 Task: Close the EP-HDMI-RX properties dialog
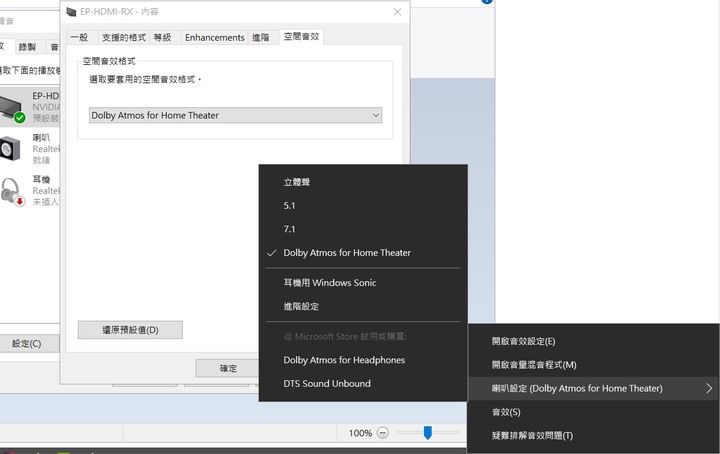point(397,12)
